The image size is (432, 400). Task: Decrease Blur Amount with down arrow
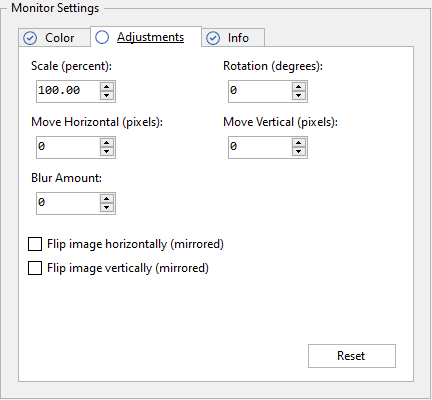tap(107, 208)
